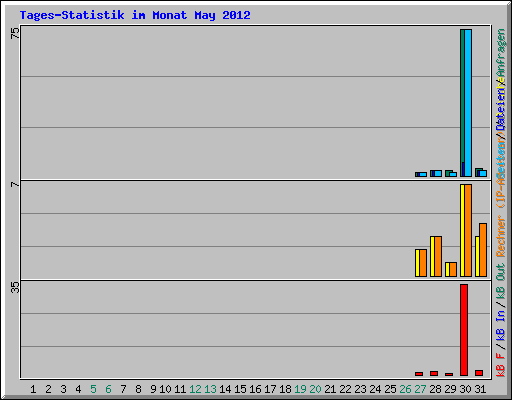The width and height of the screenshot is (512, 400).
Task: Click the orange bar for day 31
Action: coord(483,250)
